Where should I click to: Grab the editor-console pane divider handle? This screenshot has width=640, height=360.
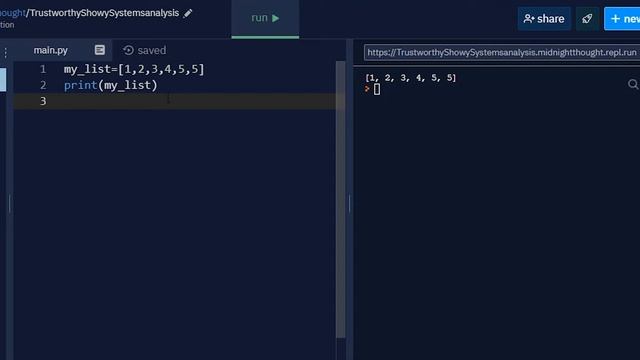pos(349,203)
